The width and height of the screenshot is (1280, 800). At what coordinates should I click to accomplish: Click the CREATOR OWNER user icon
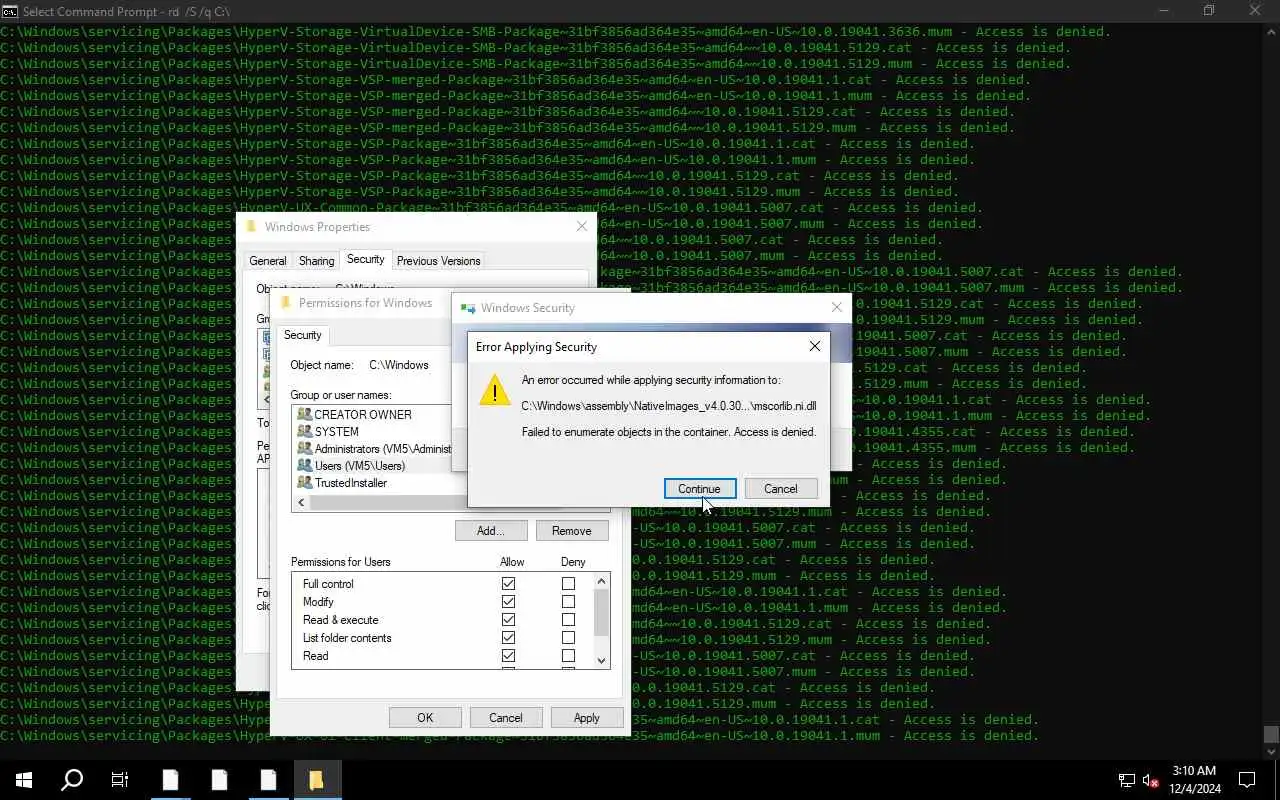coord(305,415)
